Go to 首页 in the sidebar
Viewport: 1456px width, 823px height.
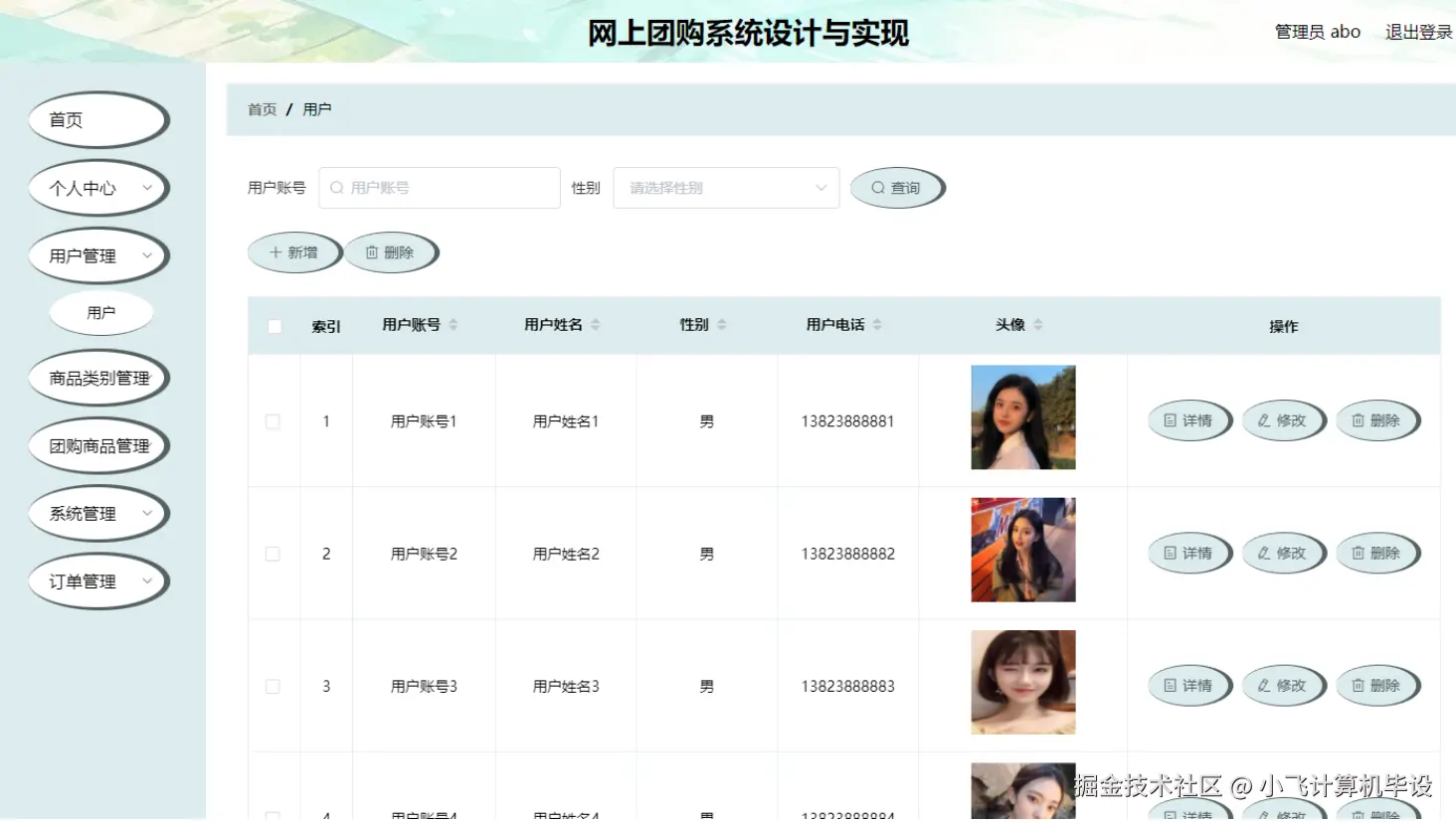coord(98,119)
